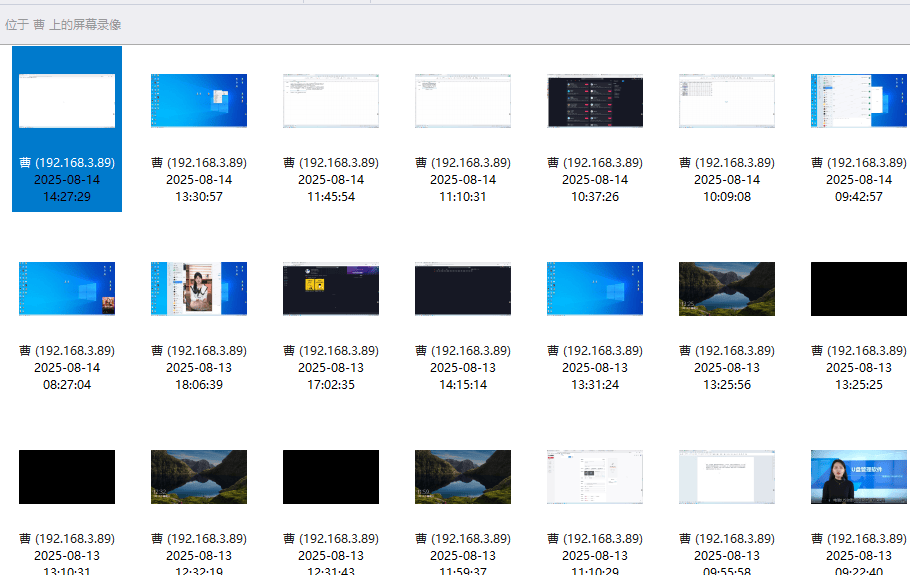Select the recording thumbnail dated 2025-08-14 09:42:57
Image resolution: width=910 pixels, height=575 pixels.
click(859, 101)
